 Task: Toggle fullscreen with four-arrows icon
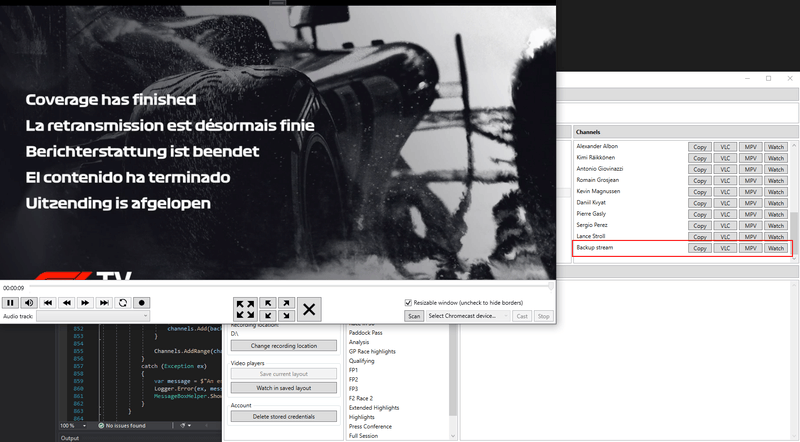(245, 309)
